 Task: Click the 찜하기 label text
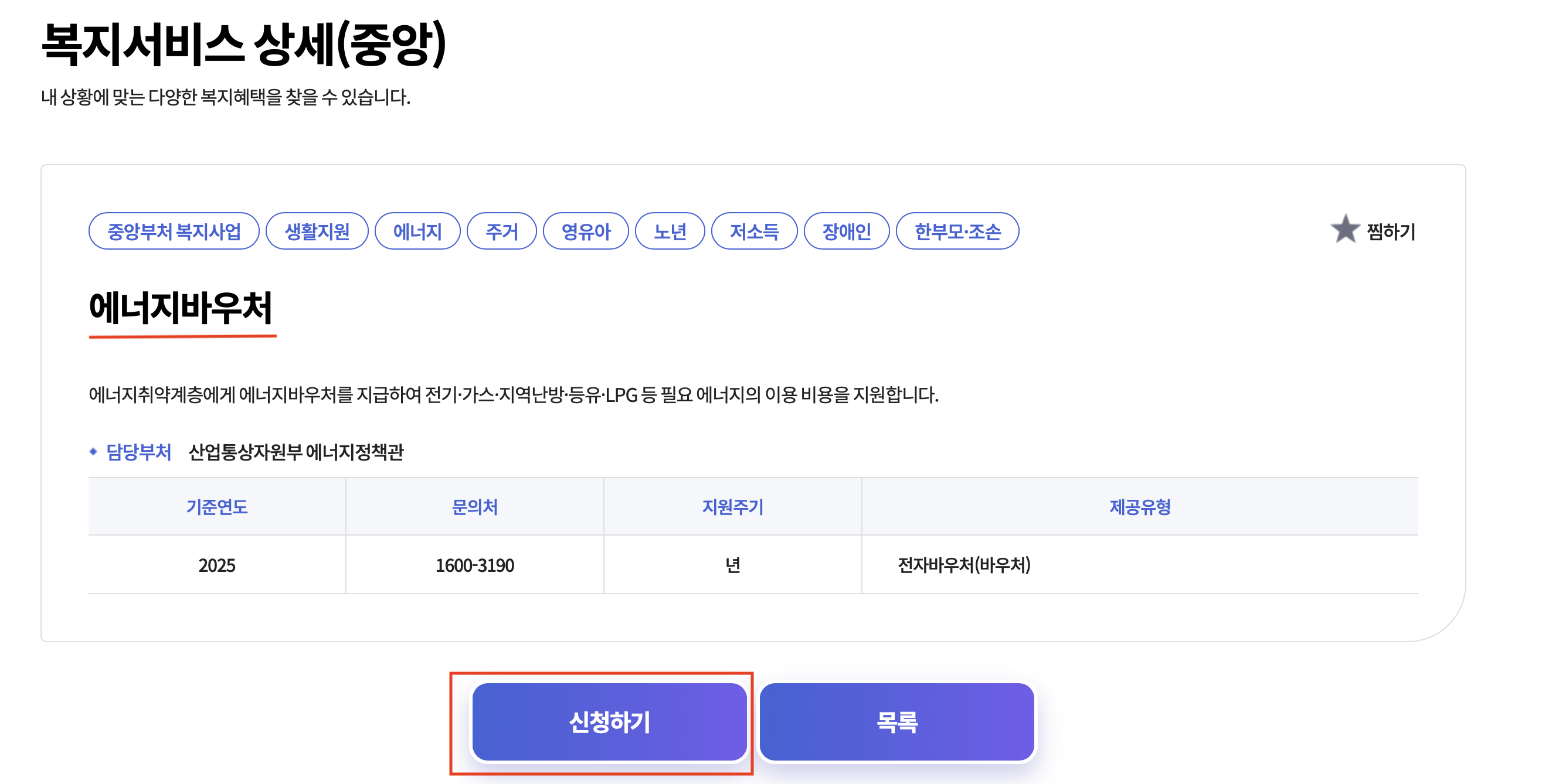pyautogui.click(x=1391, y=231)
